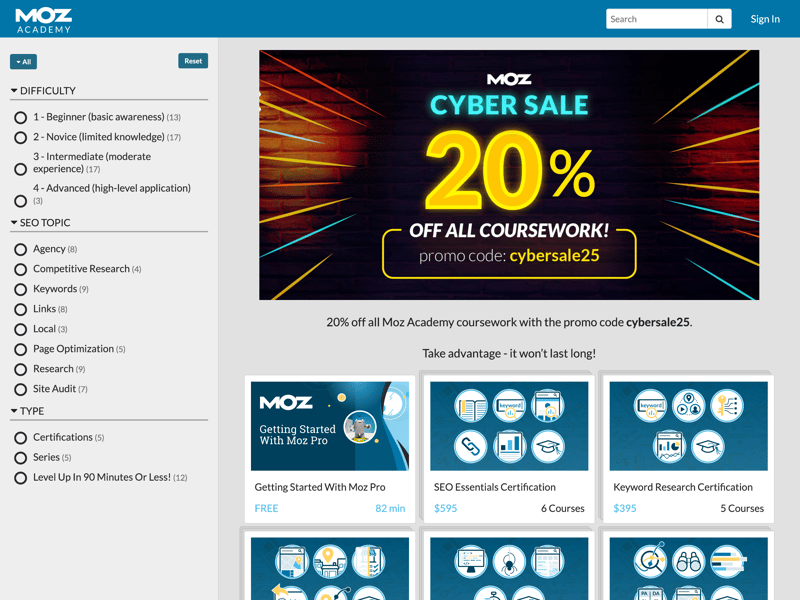800x600 pixels.
Task: Toggle the All filters dropdown button
Action: coord(23,62)
